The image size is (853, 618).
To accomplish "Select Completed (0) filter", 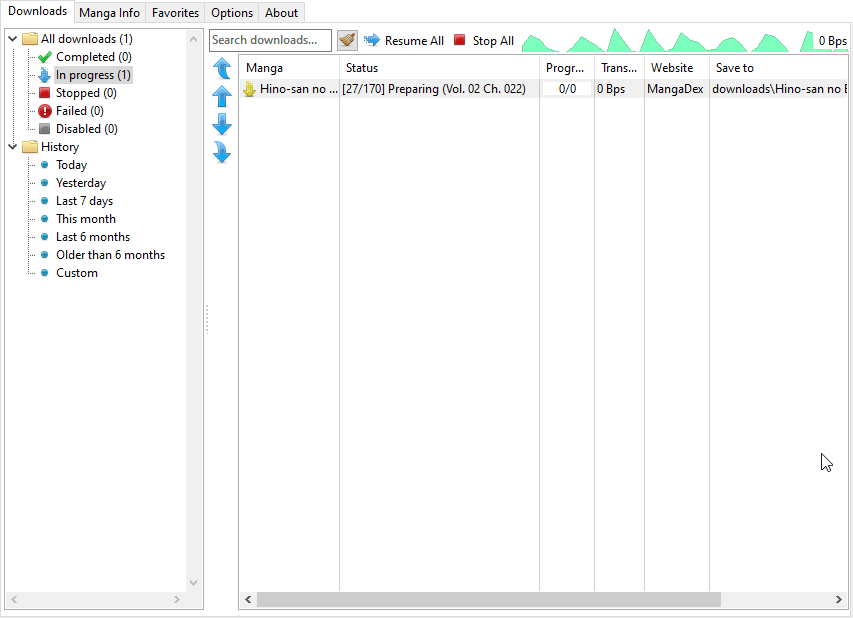I will pyautogui.click(x=94, y=57).
